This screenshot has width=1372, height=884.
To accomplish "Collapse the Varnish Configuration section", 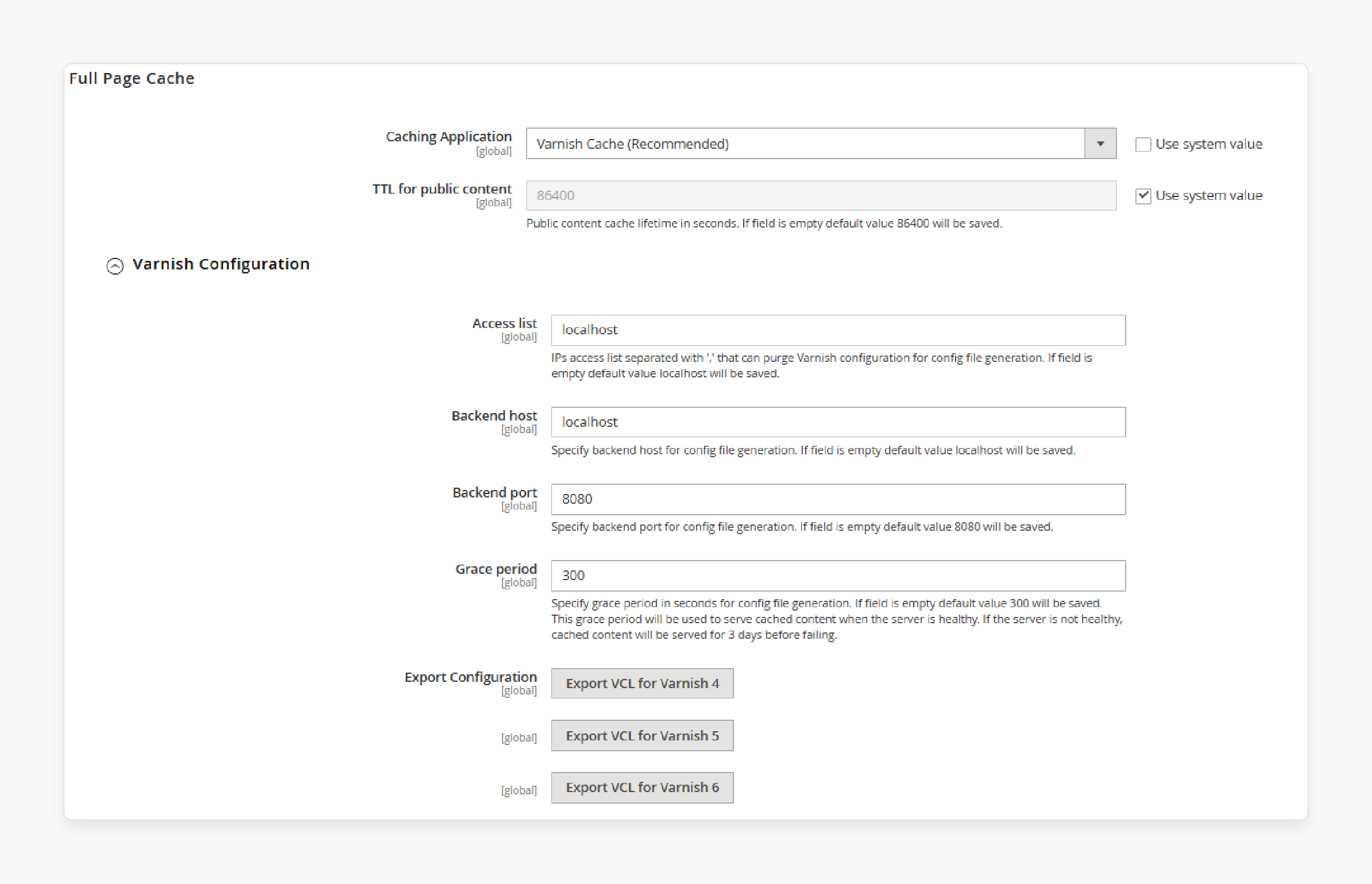I will (x=114, y=264).
